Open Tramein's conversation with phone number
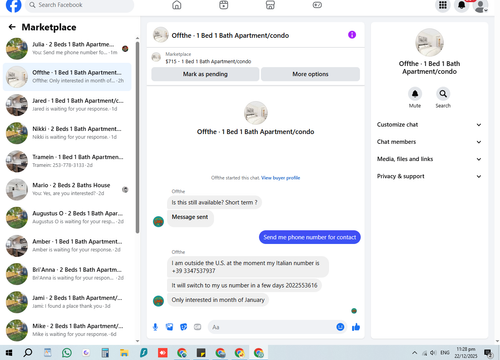Viewport: 500px width, 360px height. pos(67,161)
